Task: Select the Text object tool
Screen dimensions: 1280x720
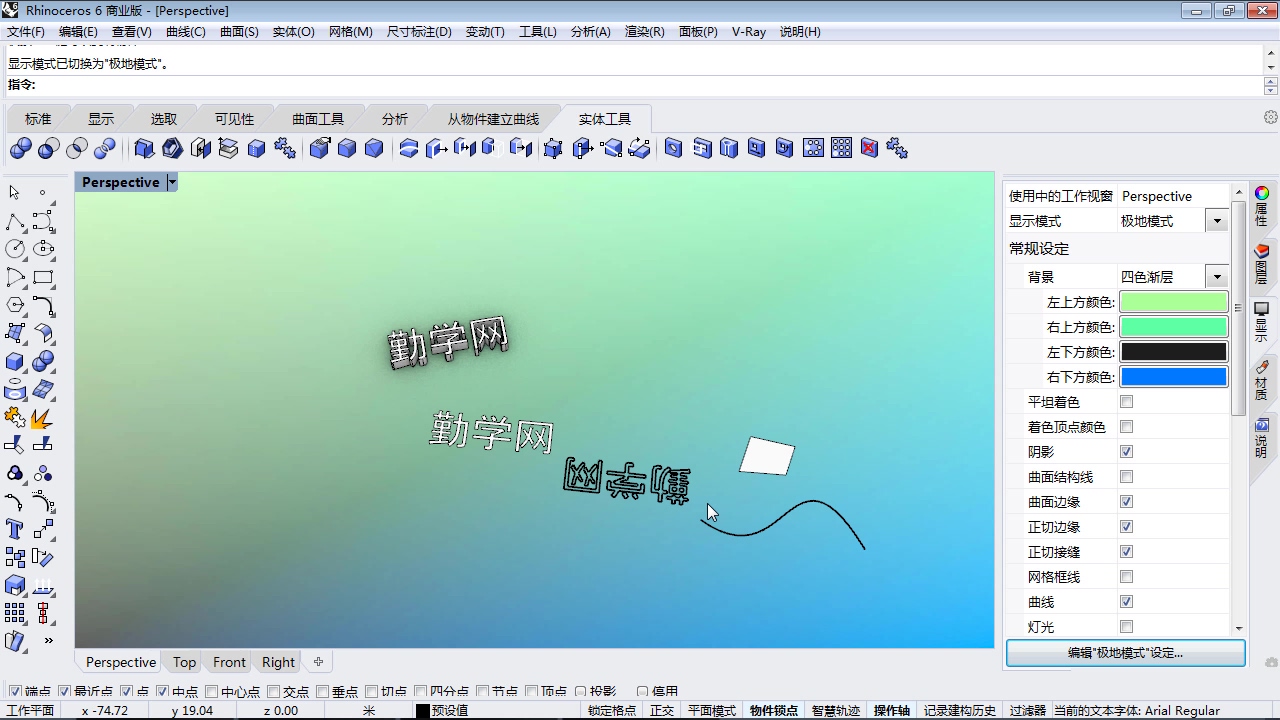Action: click(15, 529)
